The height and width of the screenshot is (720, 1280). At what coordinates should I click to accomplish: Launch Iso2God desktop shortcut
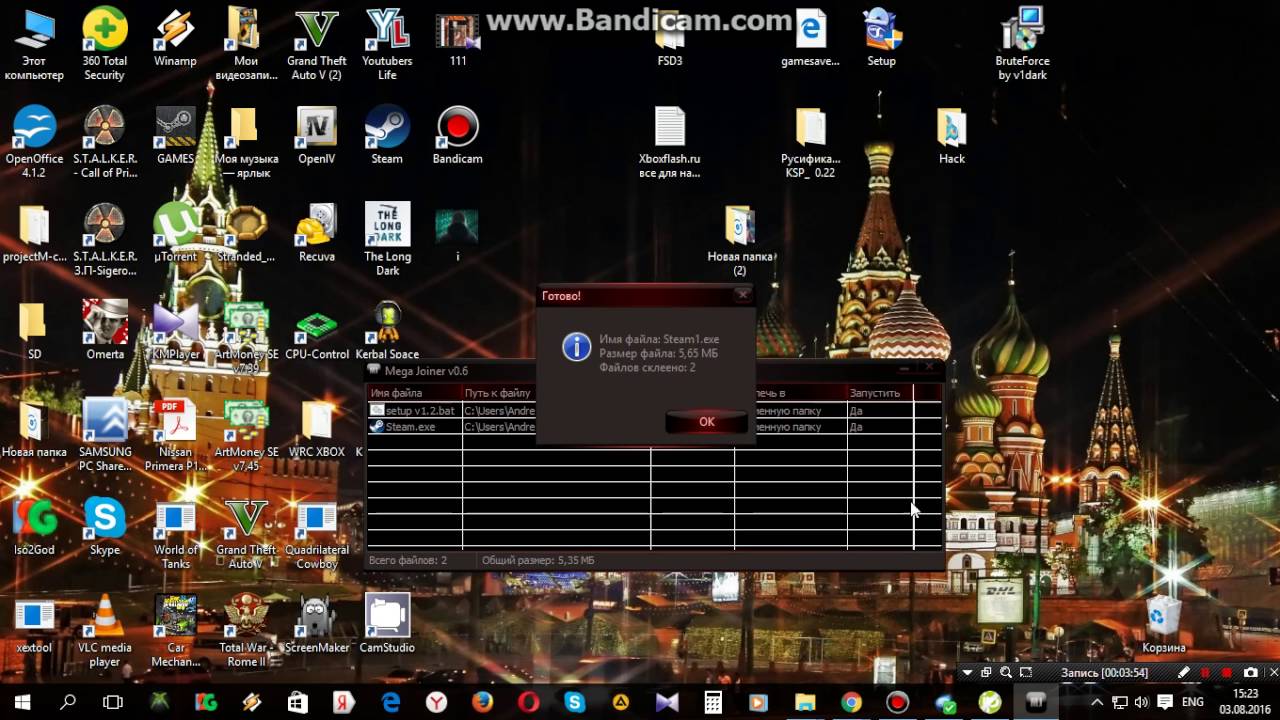34,527
